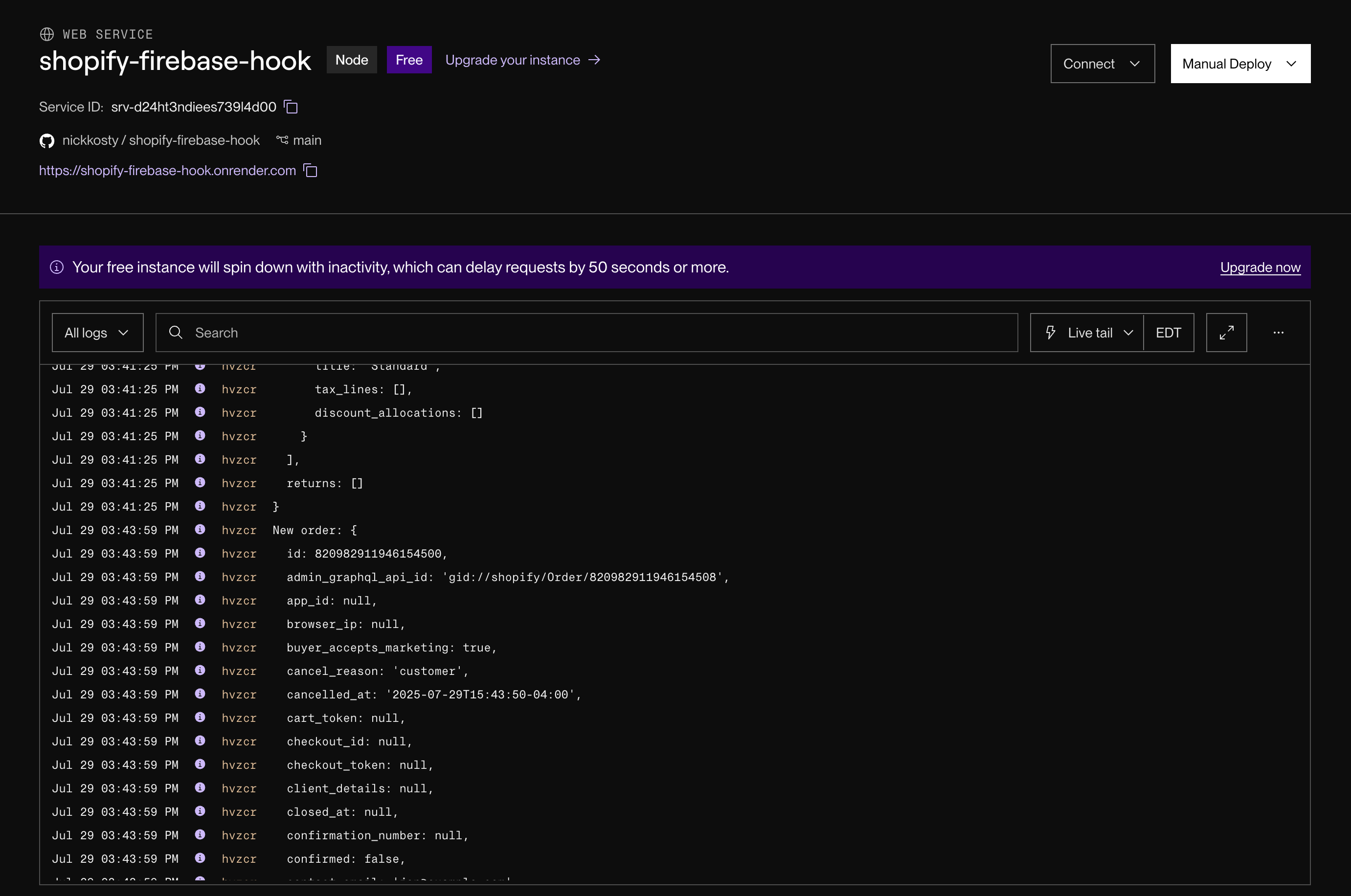Open the three-dot logs options menu
The width and height of the screenshot is (1351, 896).
1279,333
